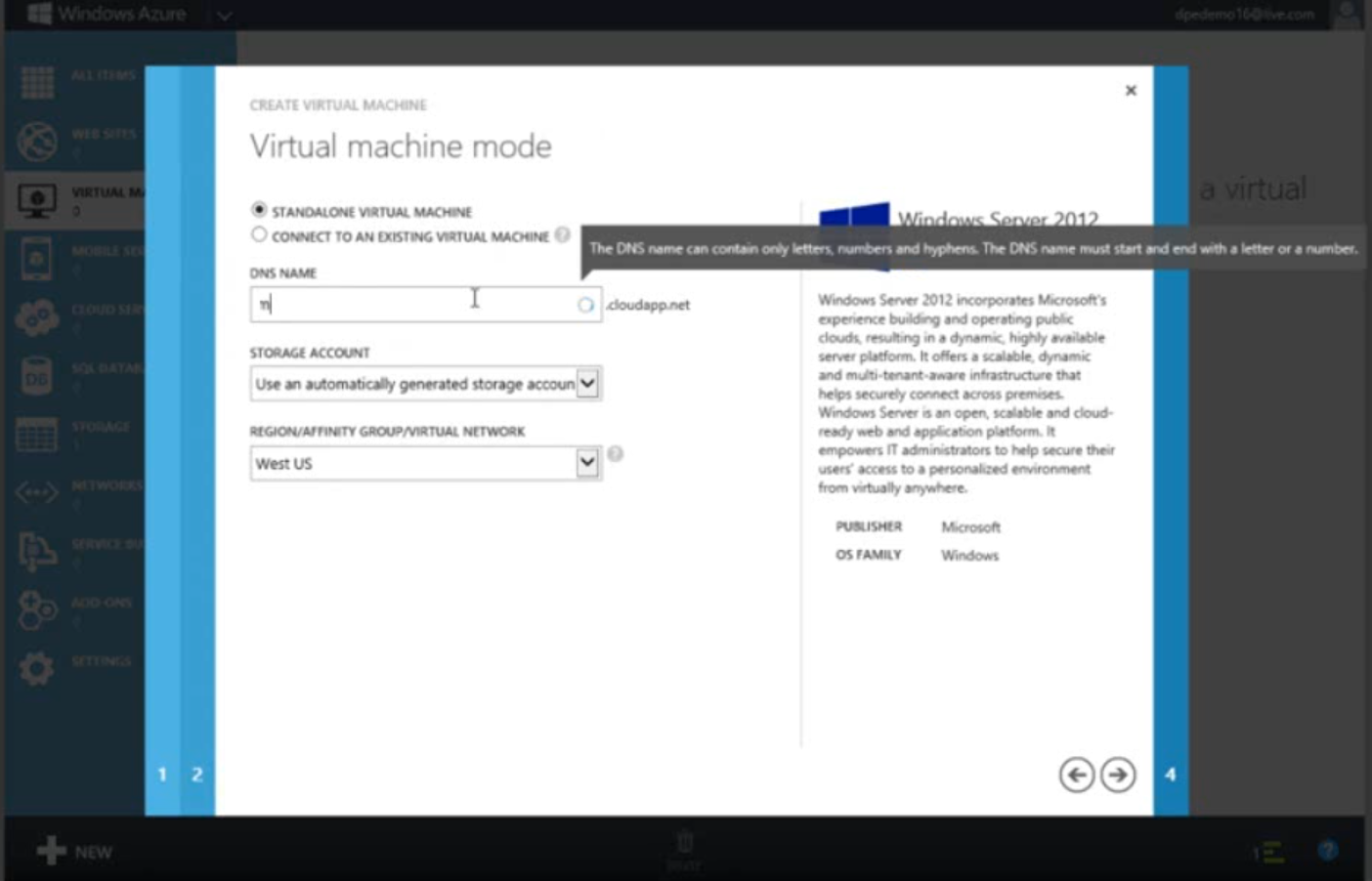
Task: Open Storage table icon in sidebar
Action: click(37, 435)
